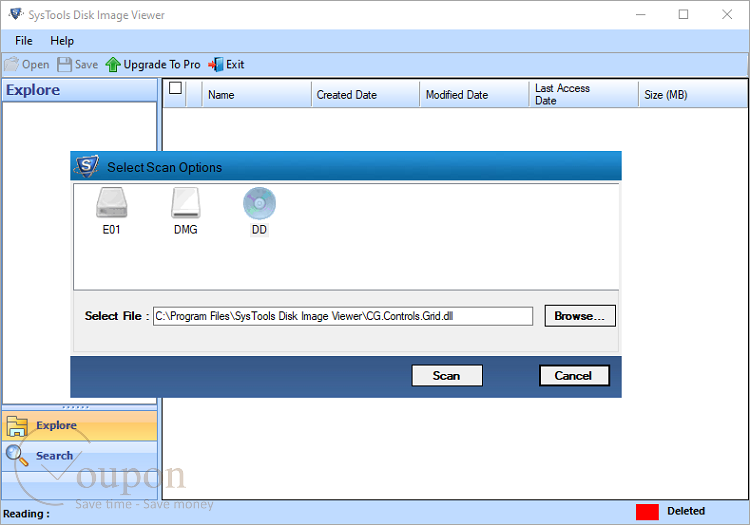The image size is (750, 525).
Task: Open the Help menu
Action: point(62,41)
